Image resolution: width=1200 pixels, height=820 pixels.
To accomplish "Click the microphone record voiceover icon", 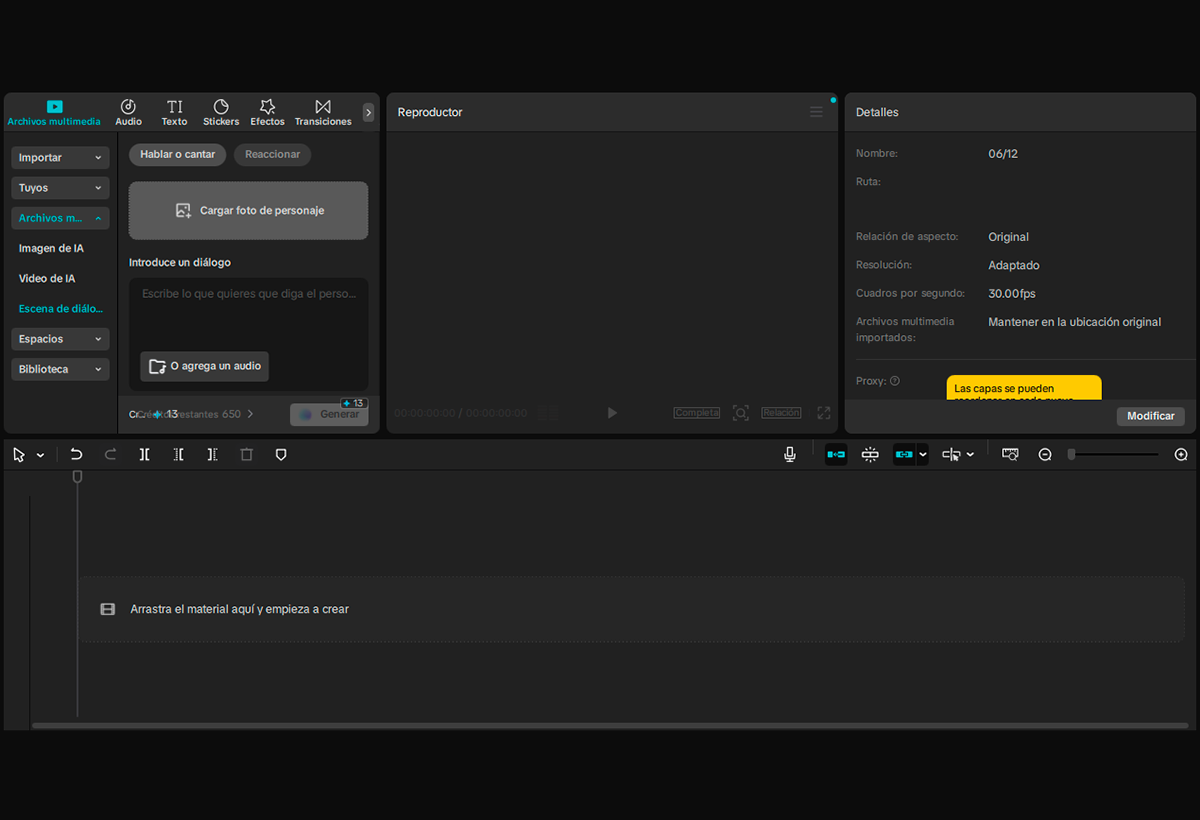I will tap(790, 455).
